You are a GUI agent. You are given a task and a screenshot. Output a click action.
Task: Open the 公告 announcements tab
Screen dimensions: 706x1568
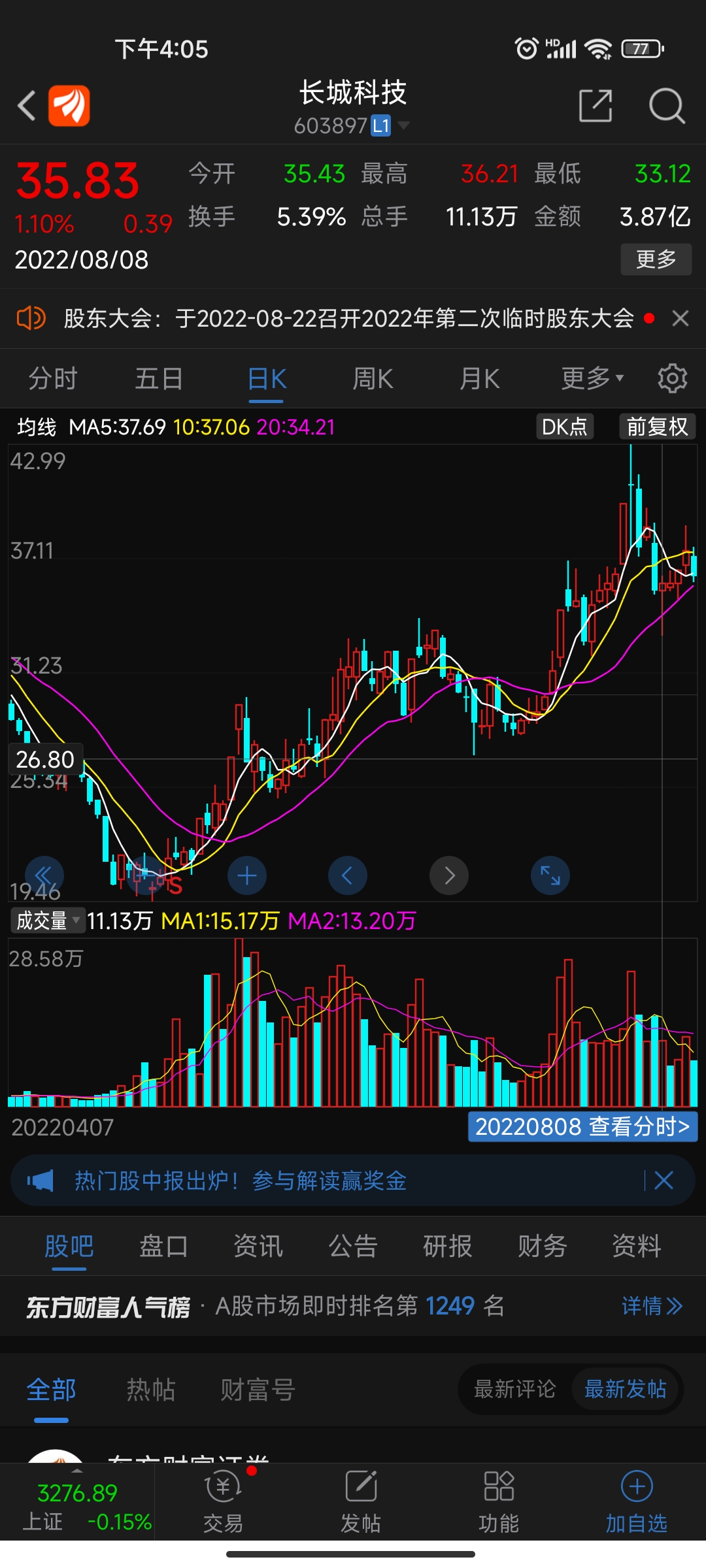coord(353,1246)
